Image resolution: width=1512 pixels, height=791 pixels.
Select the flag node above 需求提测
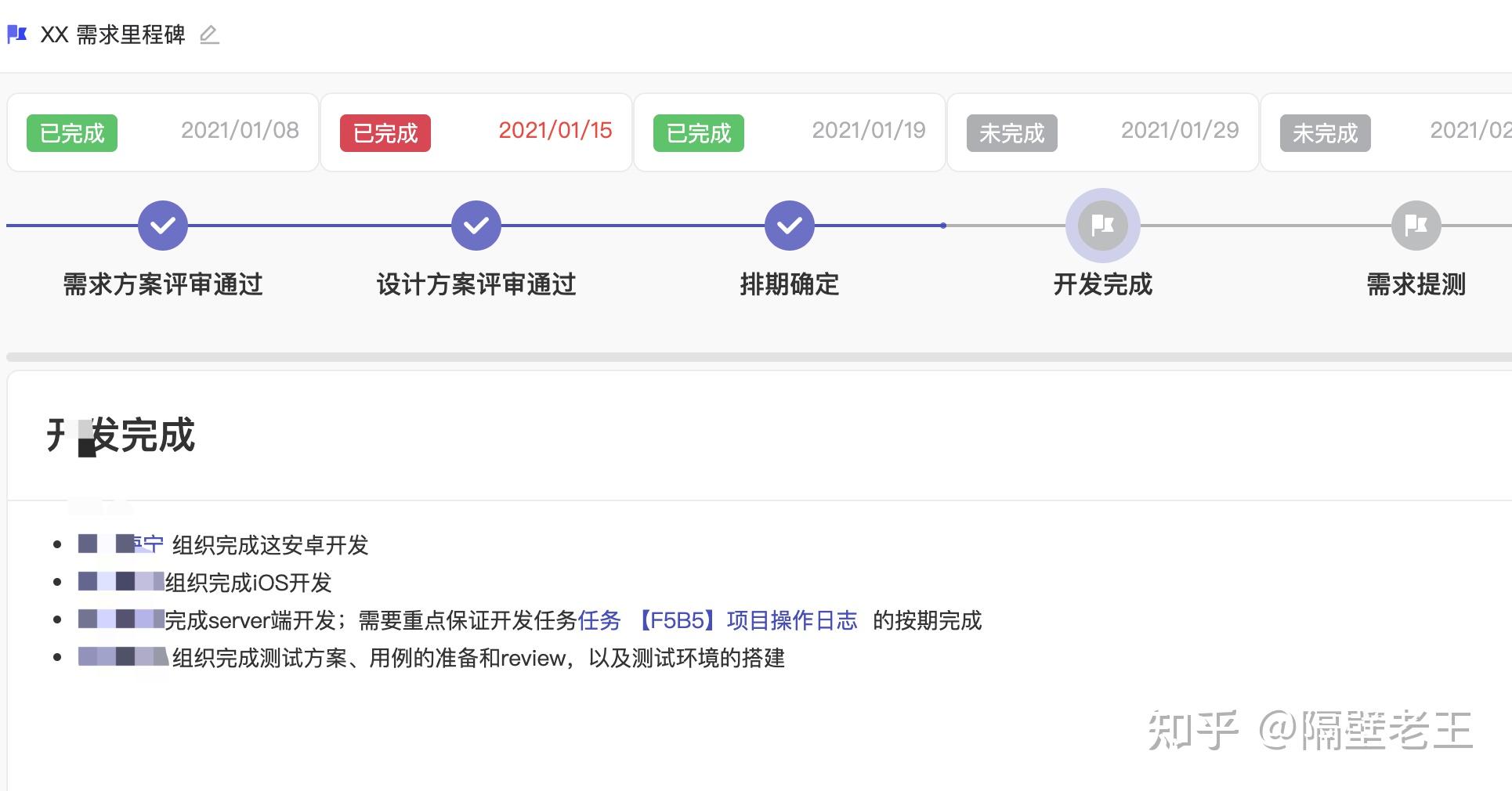(x=1416, y=226)
